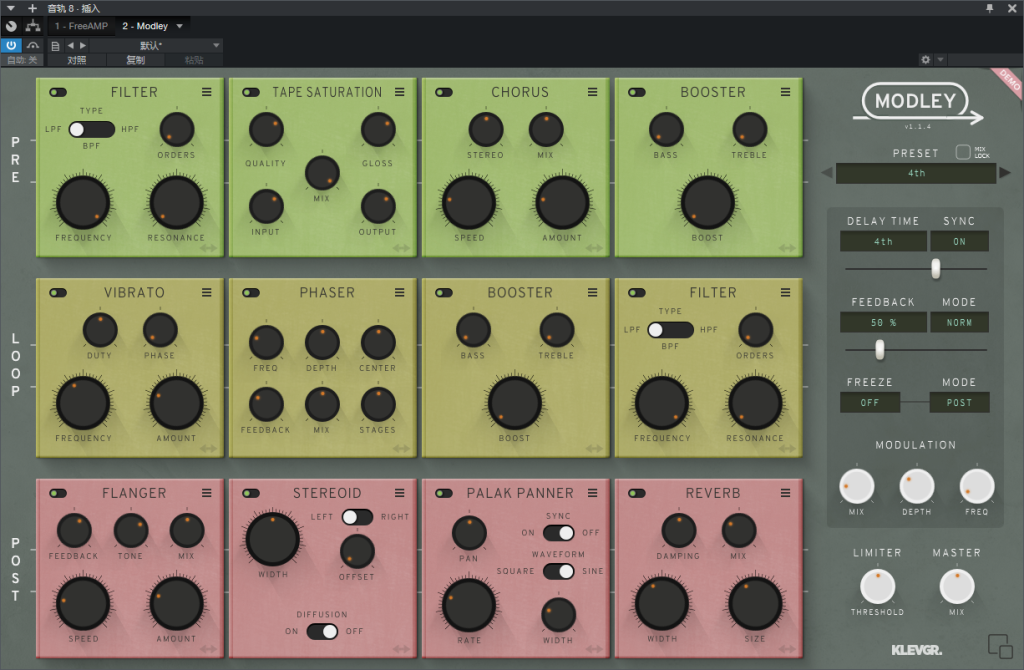1024x670 pixels.
Task: Enable the Chorus module power toggle
Action: click(x=444, y=92)
